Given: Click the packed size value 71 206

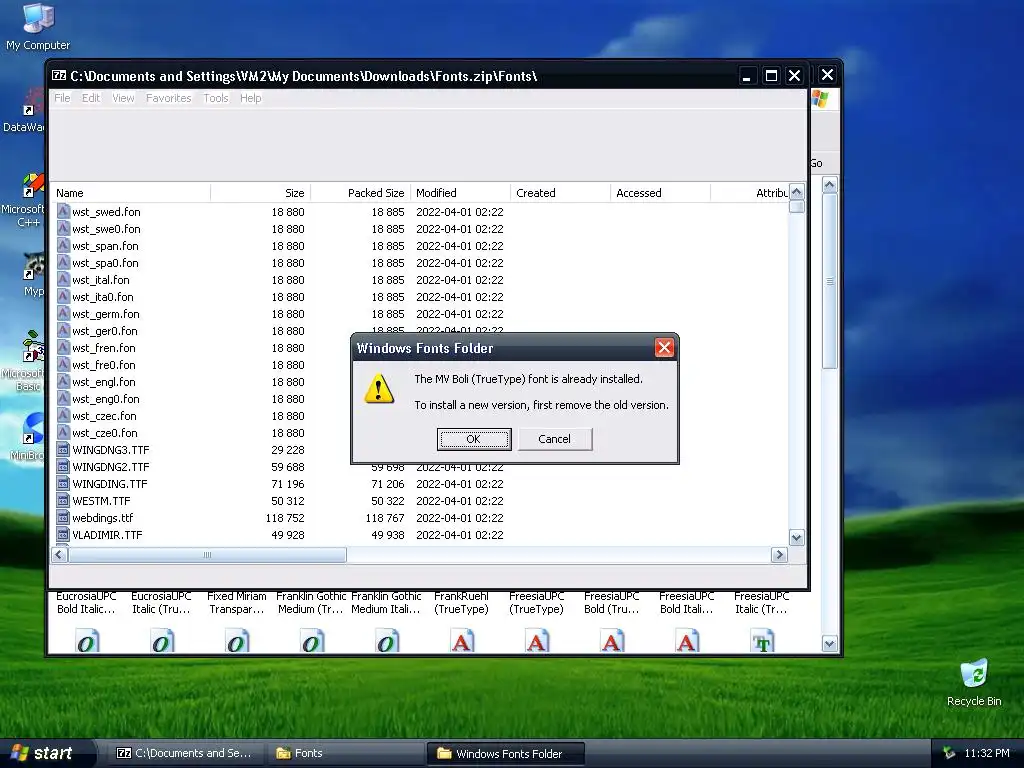Looking at the screenshot, I should (x=388, y=484).
